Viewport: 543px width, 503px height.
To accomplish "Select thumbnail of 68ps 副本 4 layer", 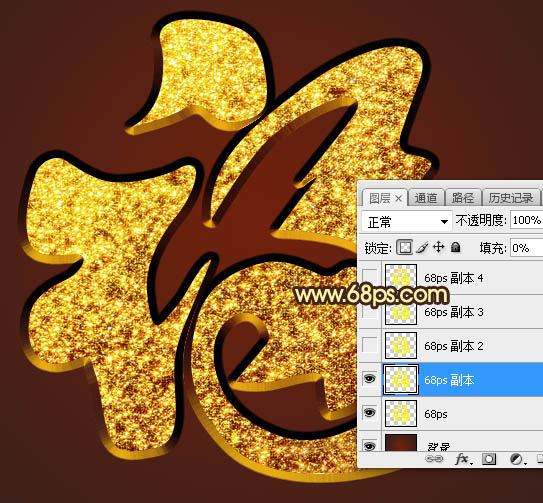I will point(401,276).
